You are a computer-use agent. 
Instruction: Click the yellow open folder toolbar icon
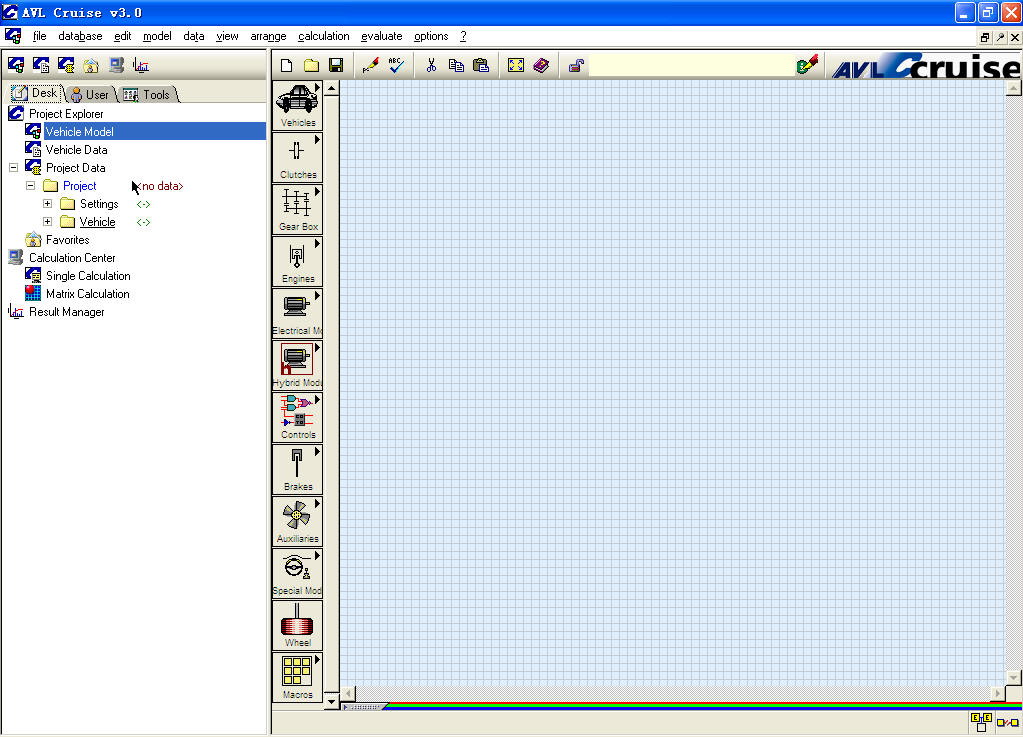coord(311,65)
